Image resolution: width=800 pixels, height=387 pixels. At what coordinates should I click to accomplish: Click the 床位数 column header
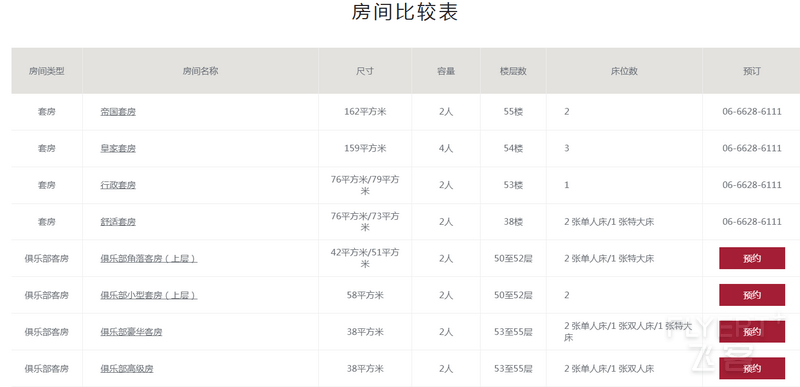tap(624, 71)
